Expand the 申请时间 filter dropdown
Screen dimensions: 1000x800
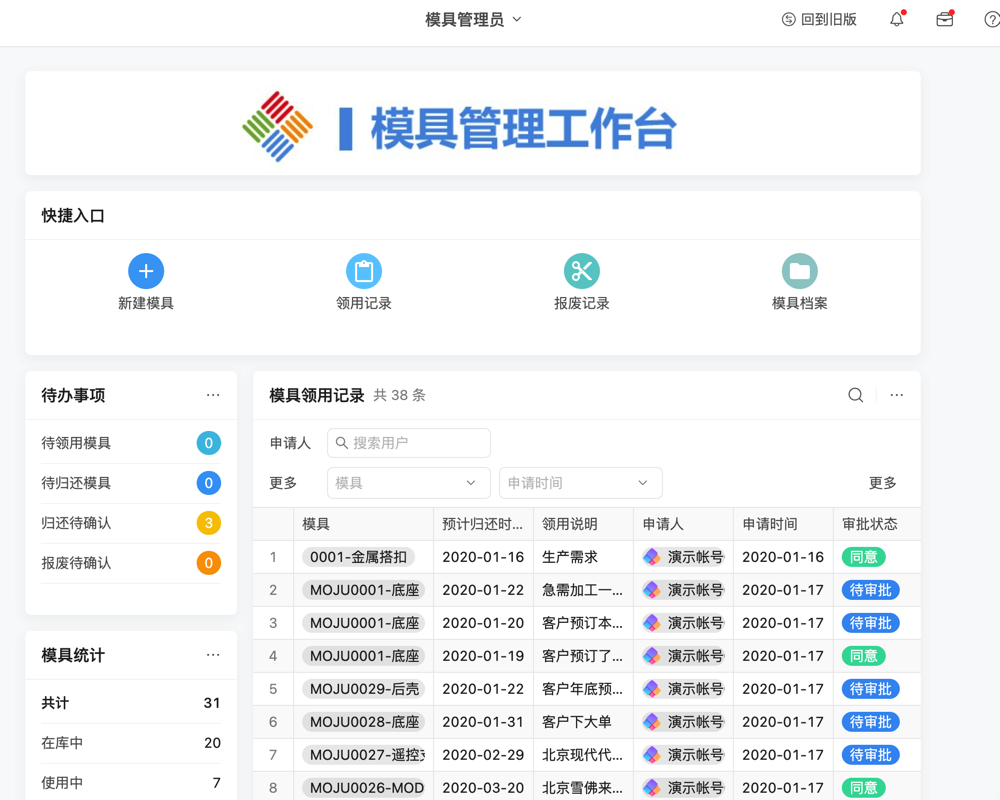580,483
